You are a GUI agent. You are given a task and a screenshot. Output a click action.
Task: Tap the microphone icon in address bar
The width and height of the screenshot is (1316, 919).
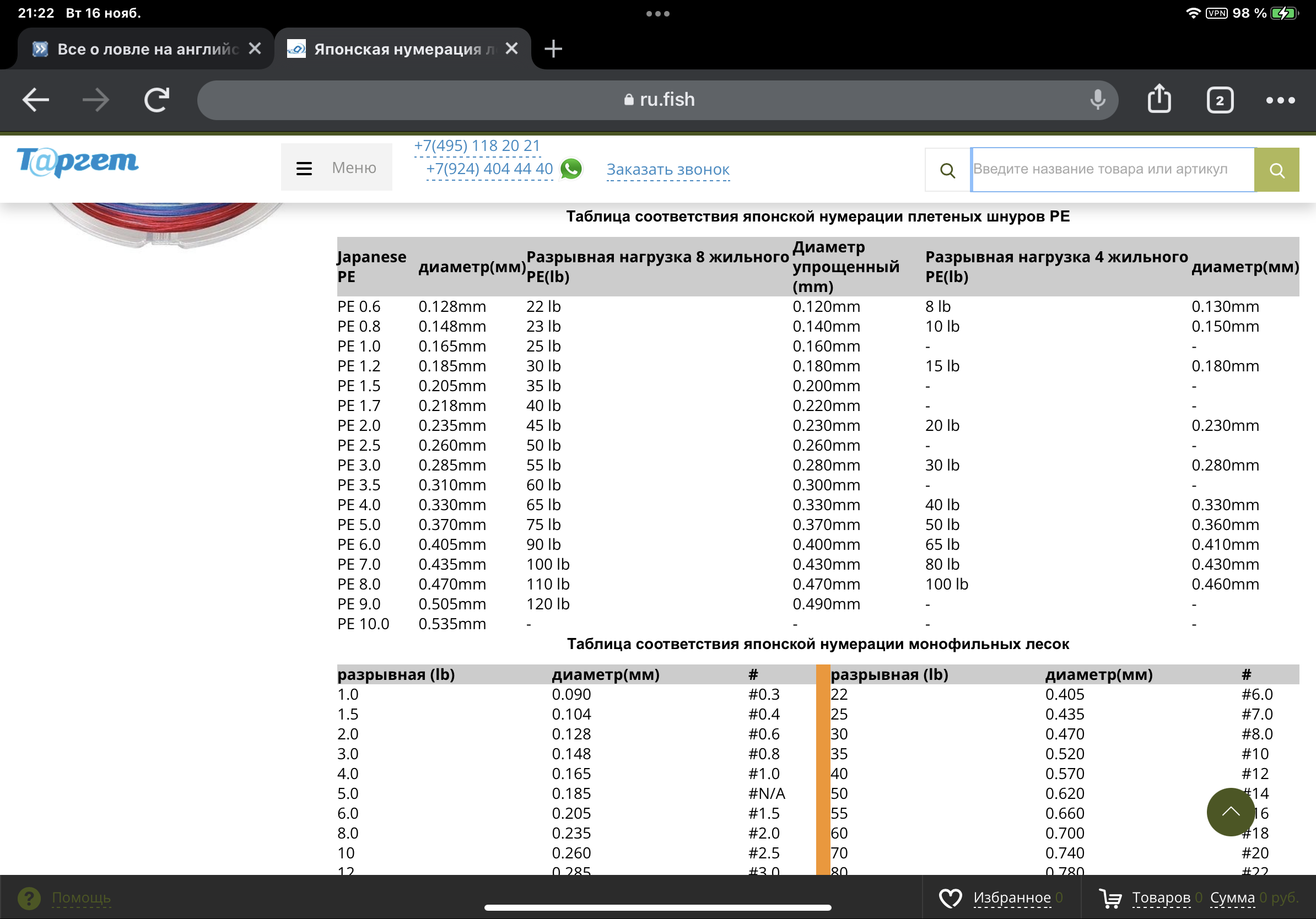pos(1098,100)
